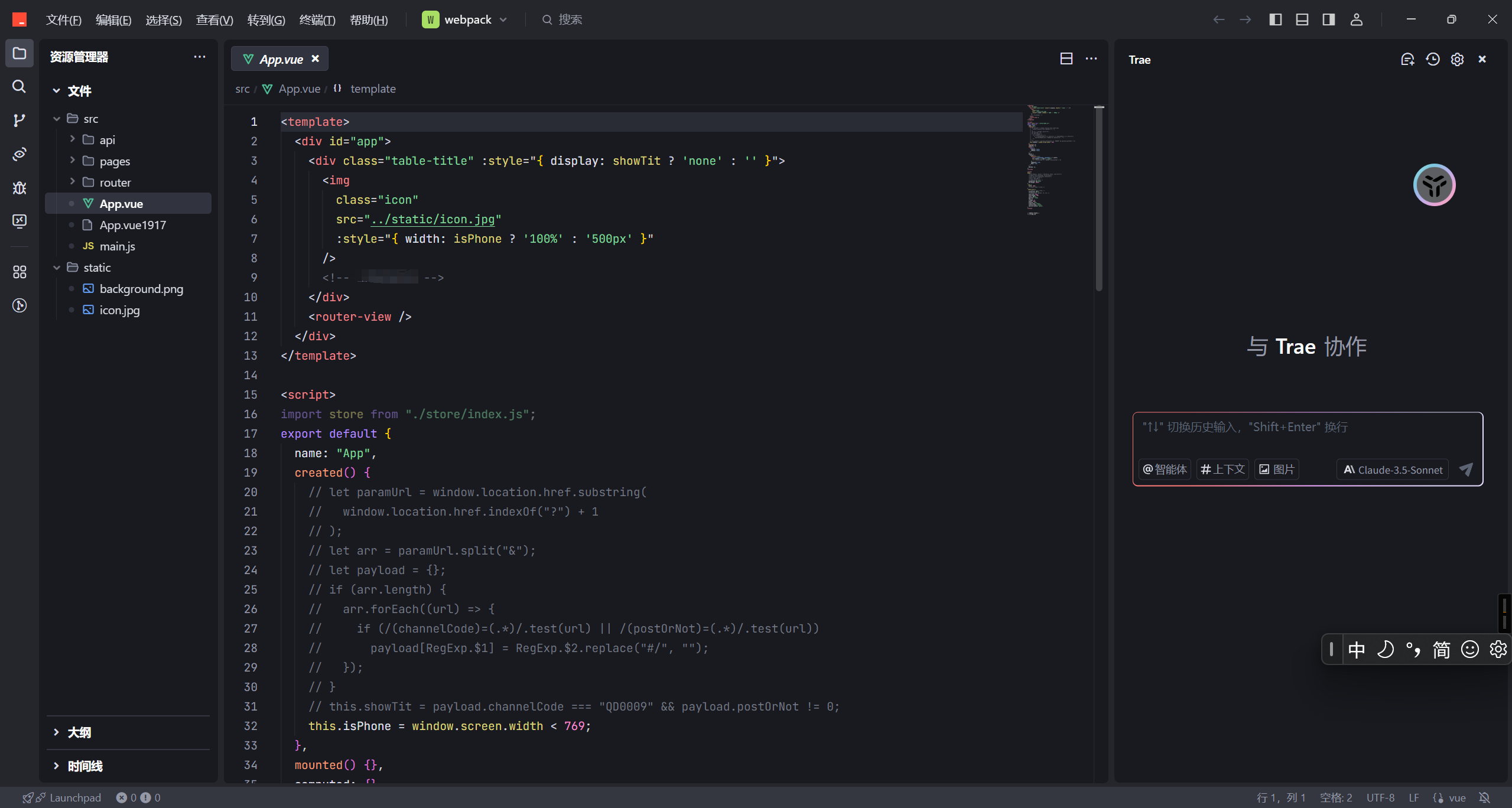
Task: Open the Debug bug icon in sidebar
Action: [x=19, y=188]
